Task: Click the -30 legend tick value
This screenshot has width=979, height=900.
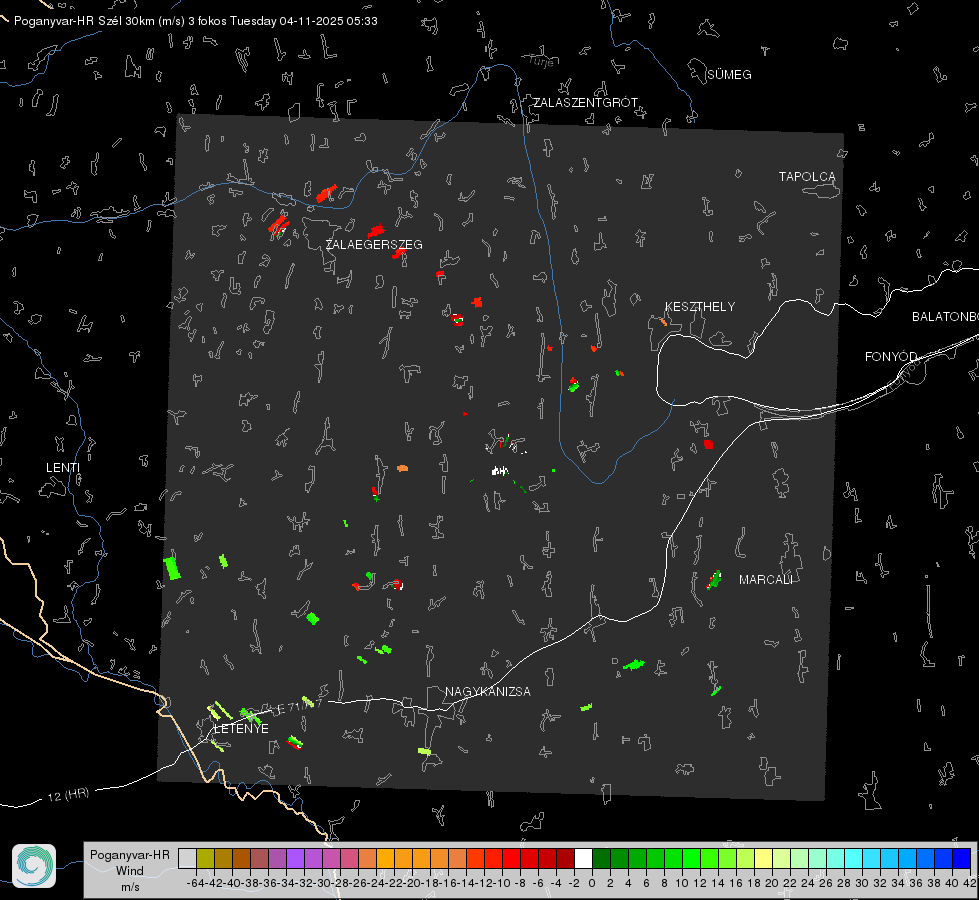Action: [x=322, y=883]
